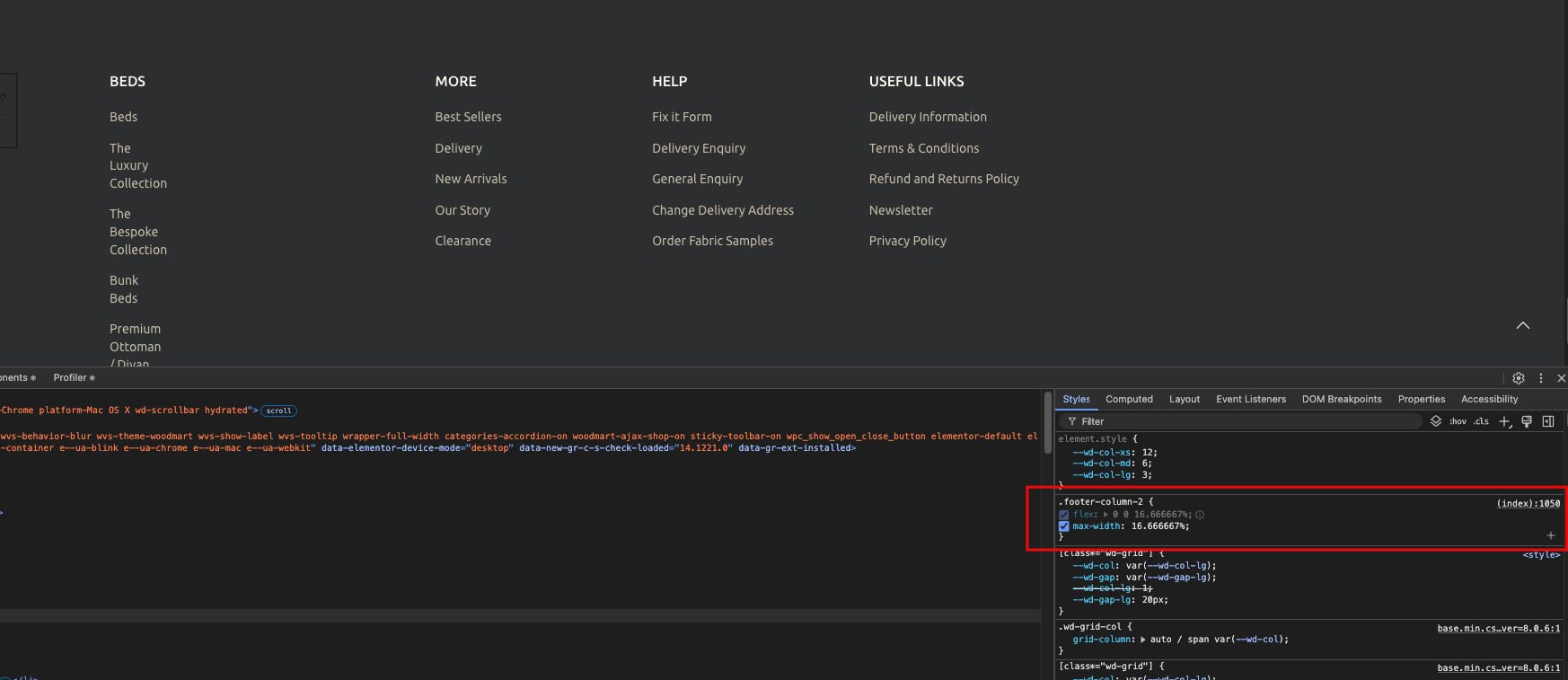Open Order Fabric Samples link
Viewport: 1568px width, 680px height.
[x=713, y=241]
